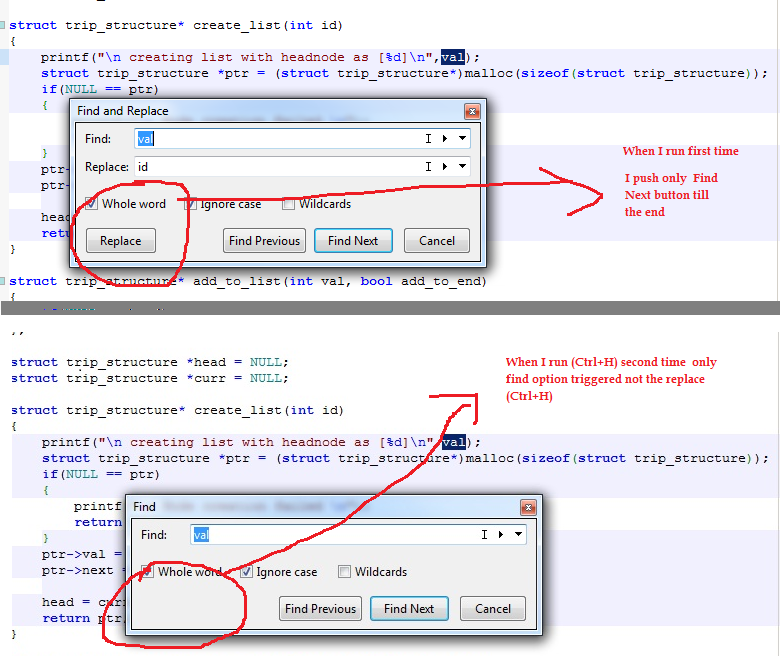Viewport: 780px width, 656px height.
Task: Toggle Whole word in Find and Replace dialog
Action: 92,204
